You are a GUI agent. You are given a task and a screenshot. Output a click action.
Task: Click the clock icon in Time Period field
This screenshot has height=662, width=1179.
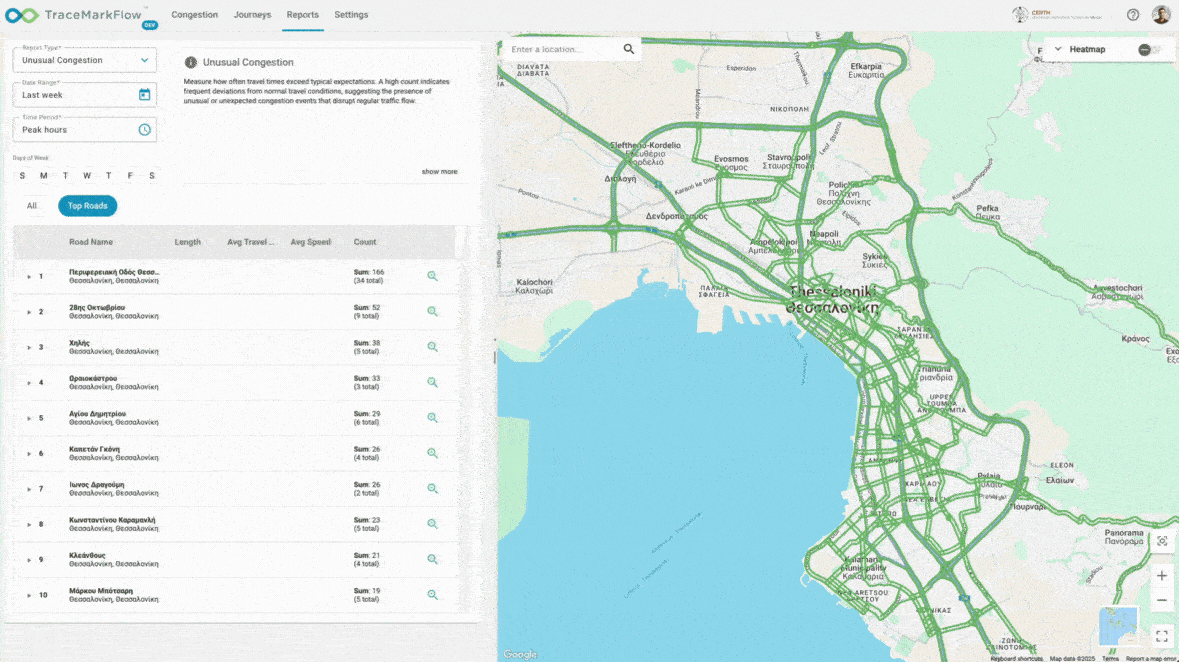coord(143,129)
